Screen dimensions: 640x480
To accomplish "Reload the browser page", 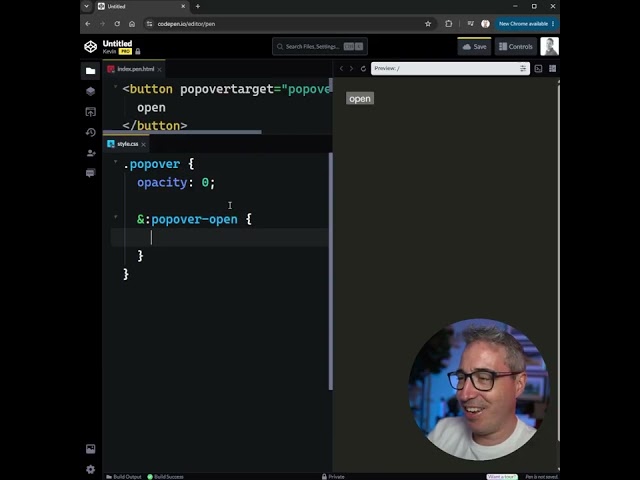I will pyautogui.click(x=117, y=24).
